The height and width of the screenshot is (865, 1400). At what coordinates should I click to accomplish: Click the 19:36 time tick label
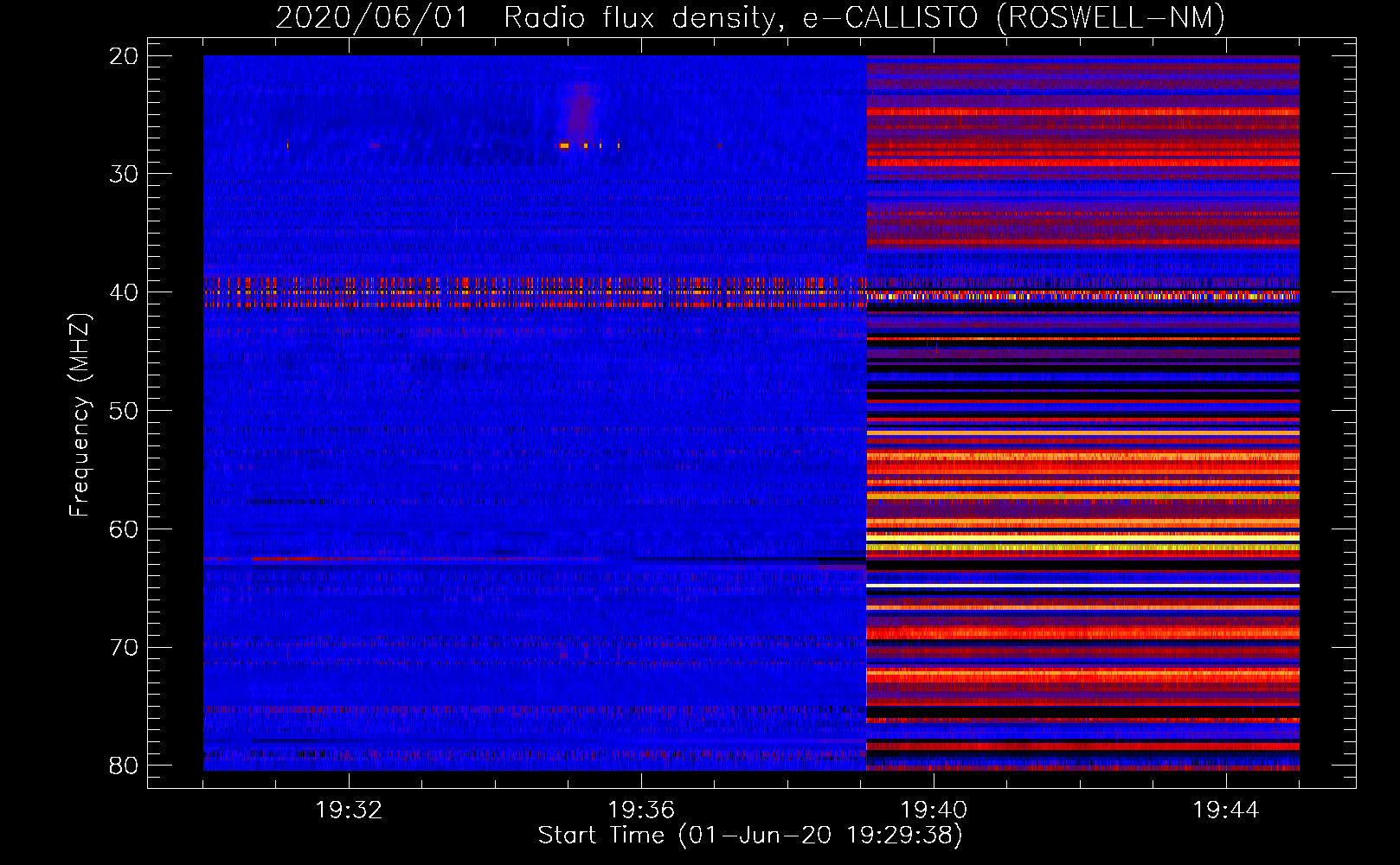(x=641, y=810)
